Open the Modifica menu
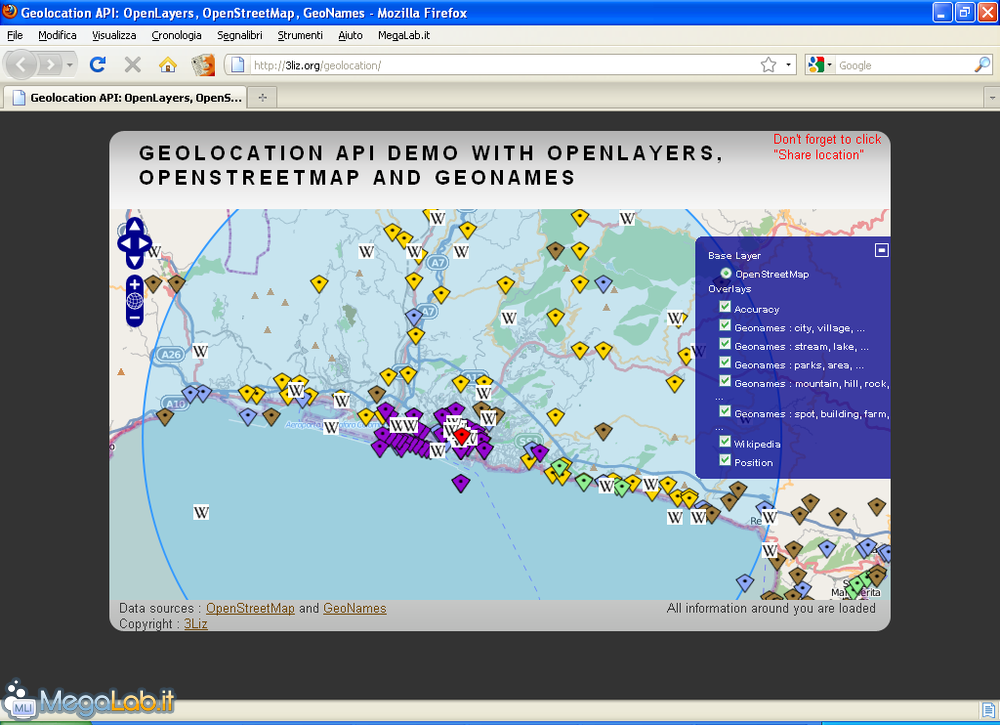The height and width of the screenshot is (725, 1000). click(57, 35)
